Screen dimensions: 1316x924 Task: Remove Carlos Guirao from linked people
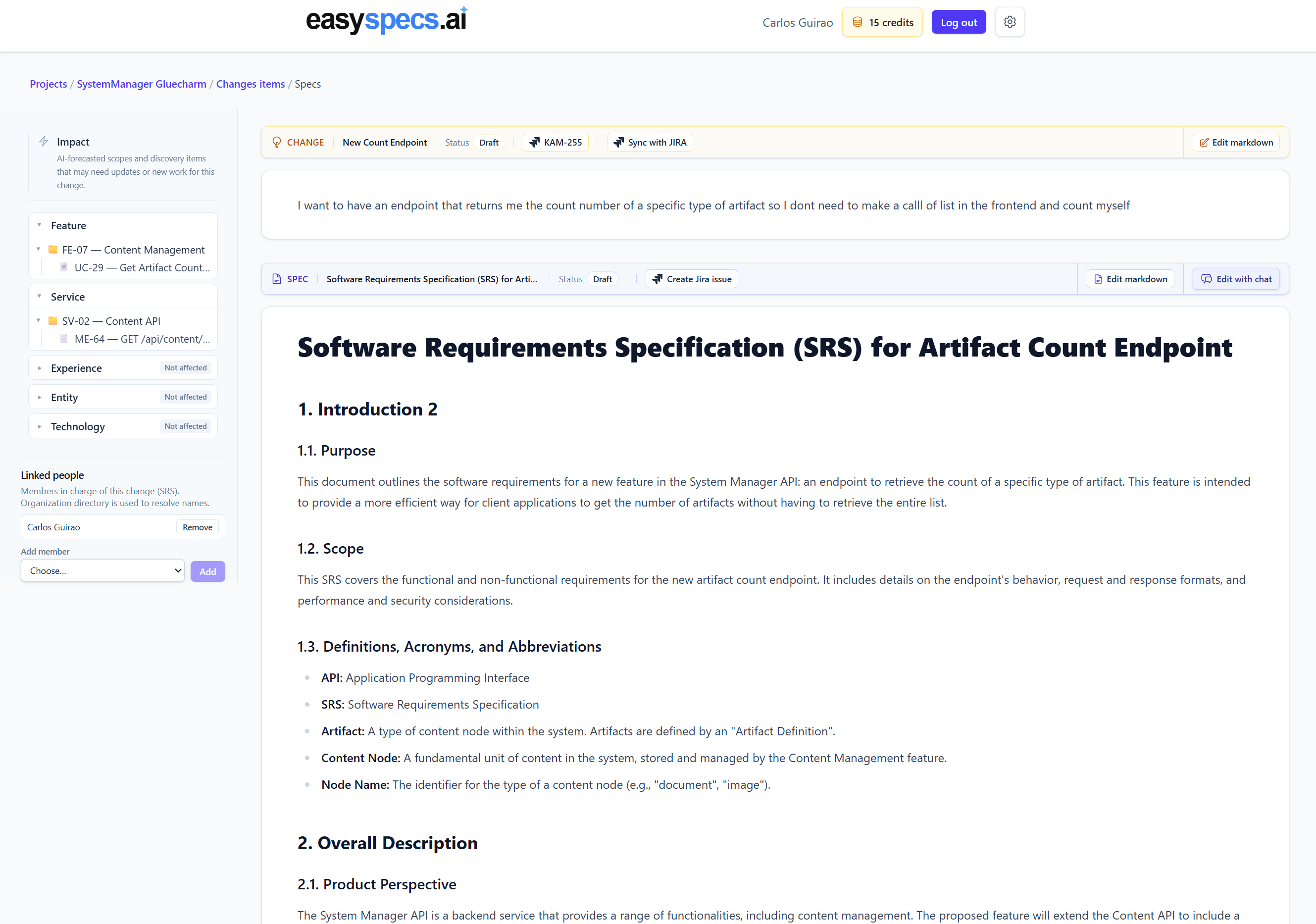pyautogui.click(x=197, y=527)
